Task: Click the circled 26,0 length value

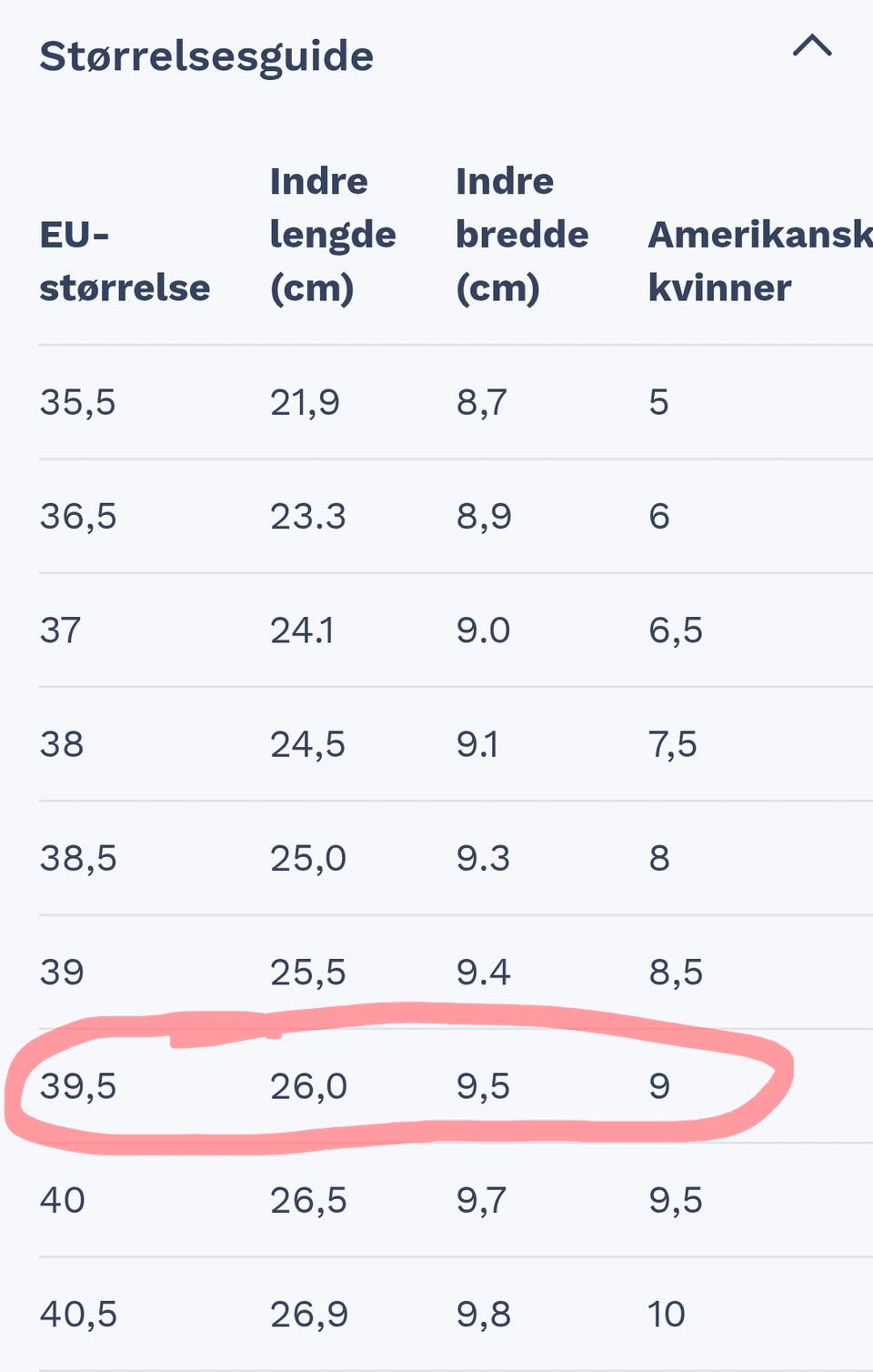Action: point(308,1086)
